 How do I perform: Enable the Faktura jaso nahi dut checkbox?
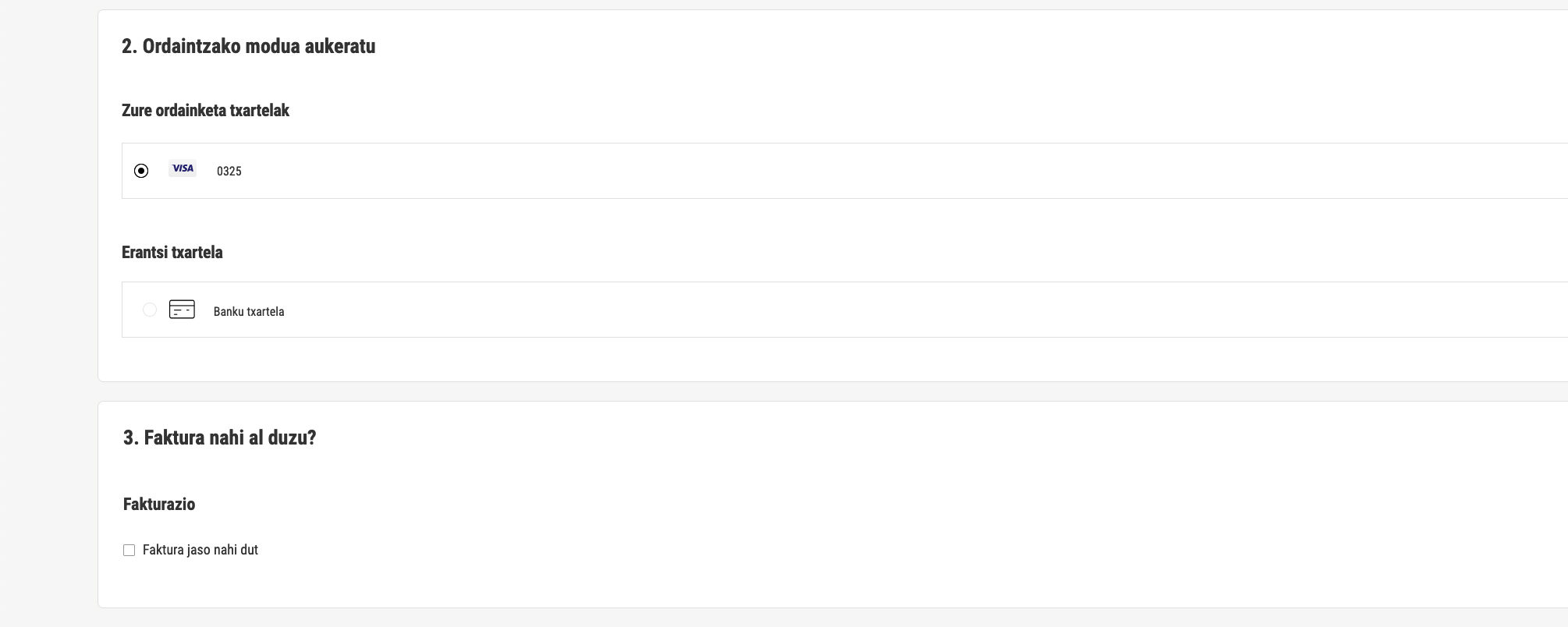[x=129, y=551]
